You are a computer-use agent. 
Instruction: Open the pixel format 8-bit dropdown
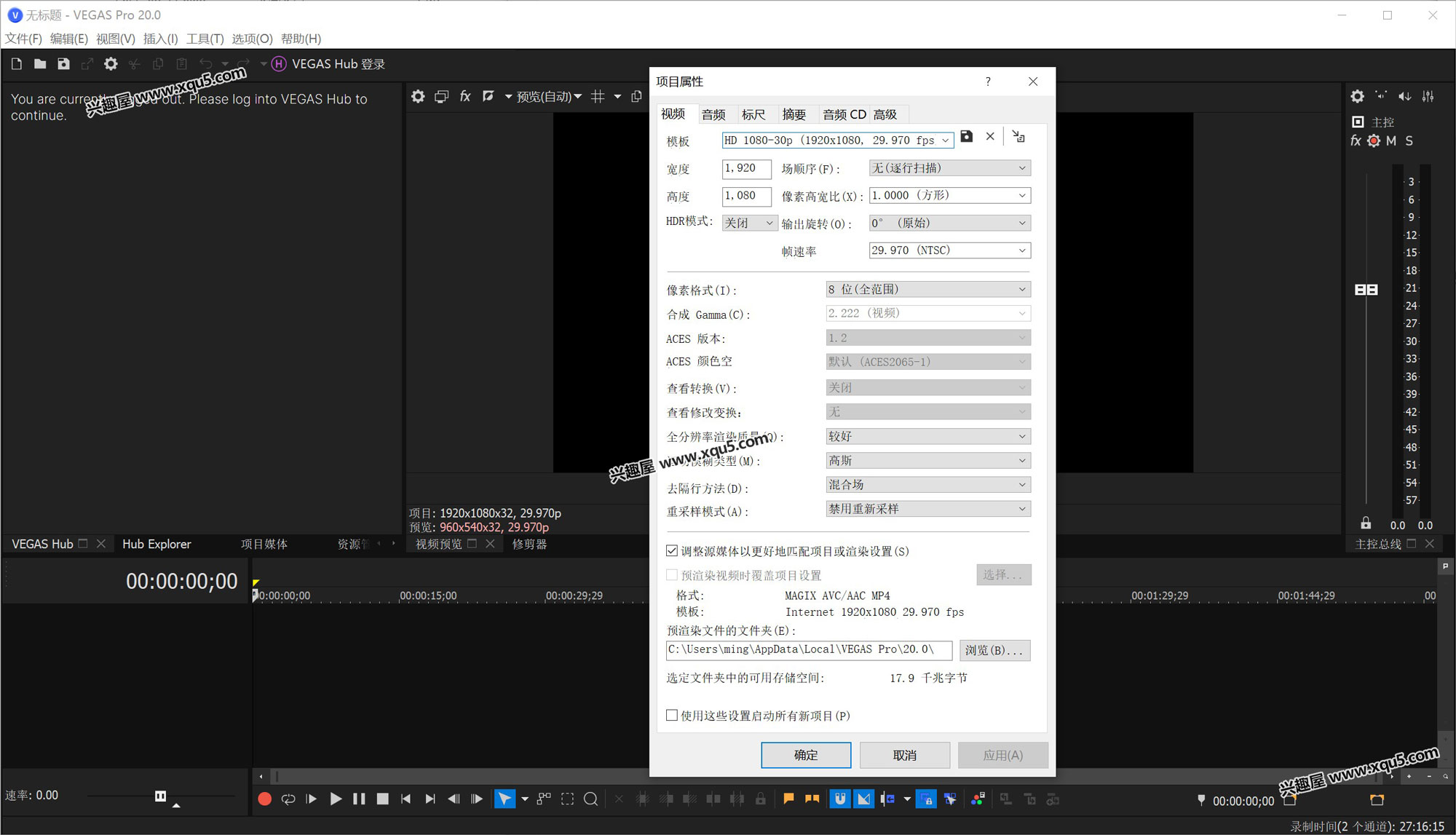click(928, 290)
